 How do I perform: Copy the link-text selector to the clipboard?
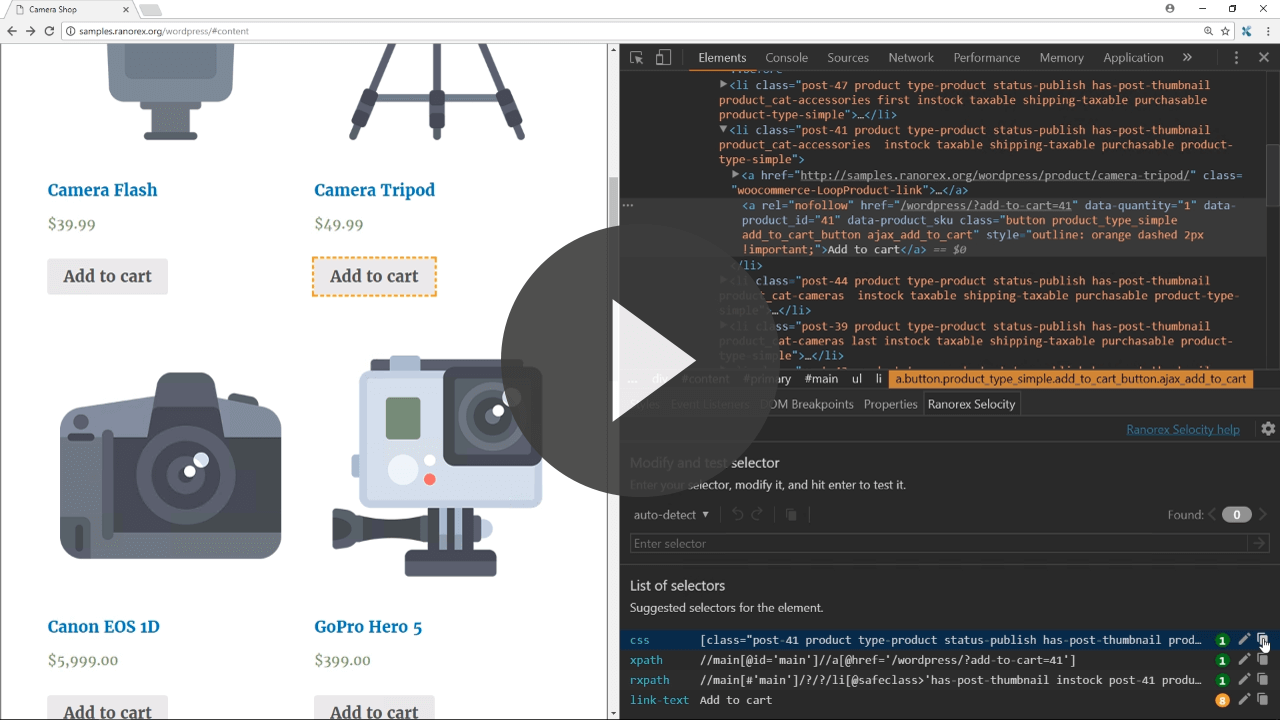(x=1262, y=700)
